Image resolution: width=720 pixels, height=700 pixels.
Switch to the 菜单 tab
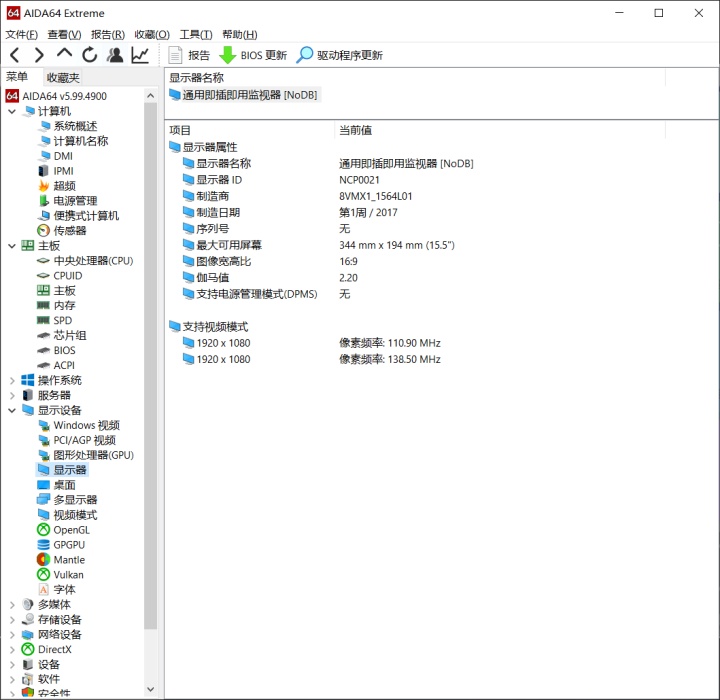pos(17,77)
